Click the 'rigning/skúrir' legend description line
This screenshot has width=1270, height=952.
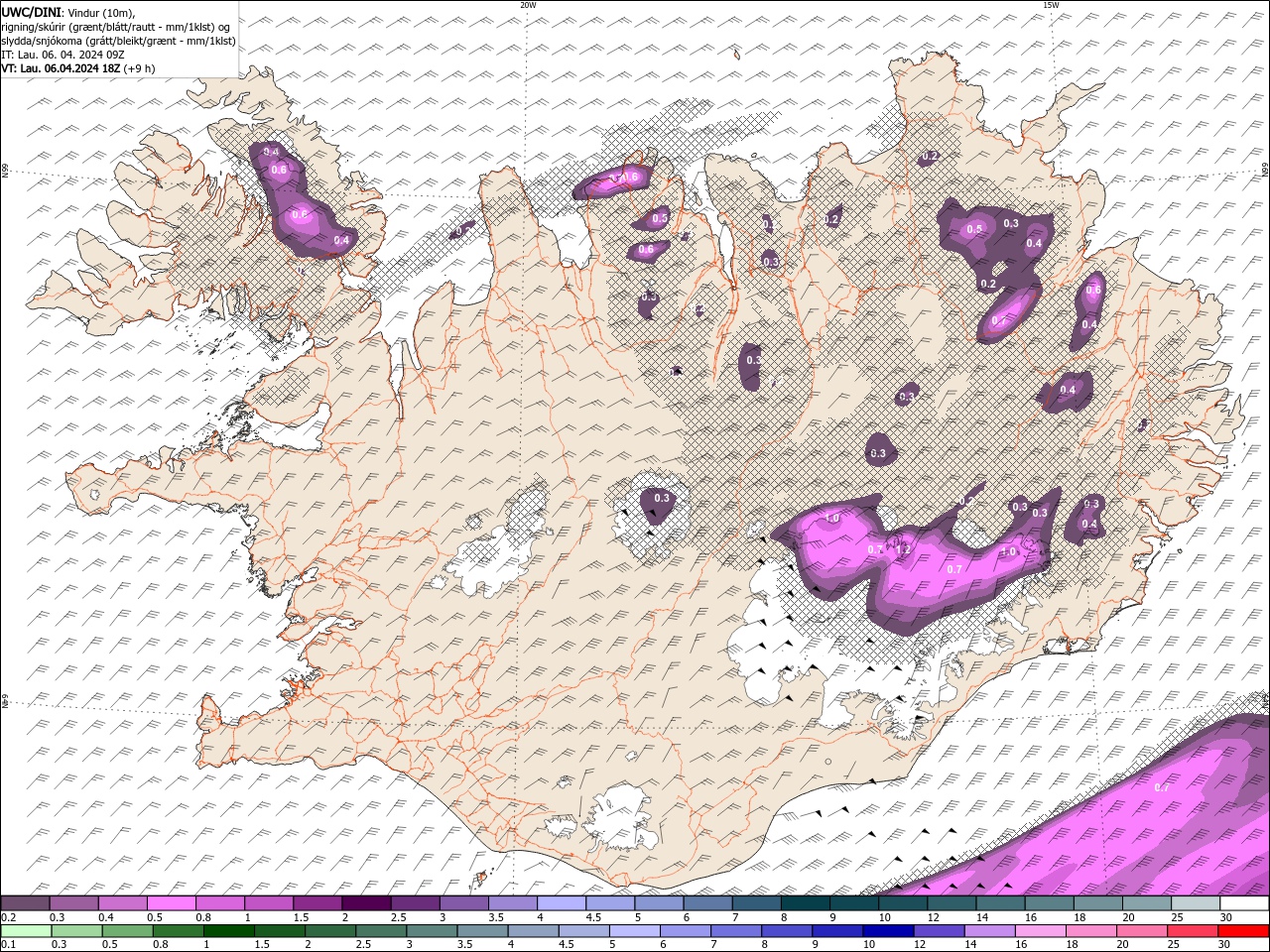pyautogui.click(x=117, y=26)
